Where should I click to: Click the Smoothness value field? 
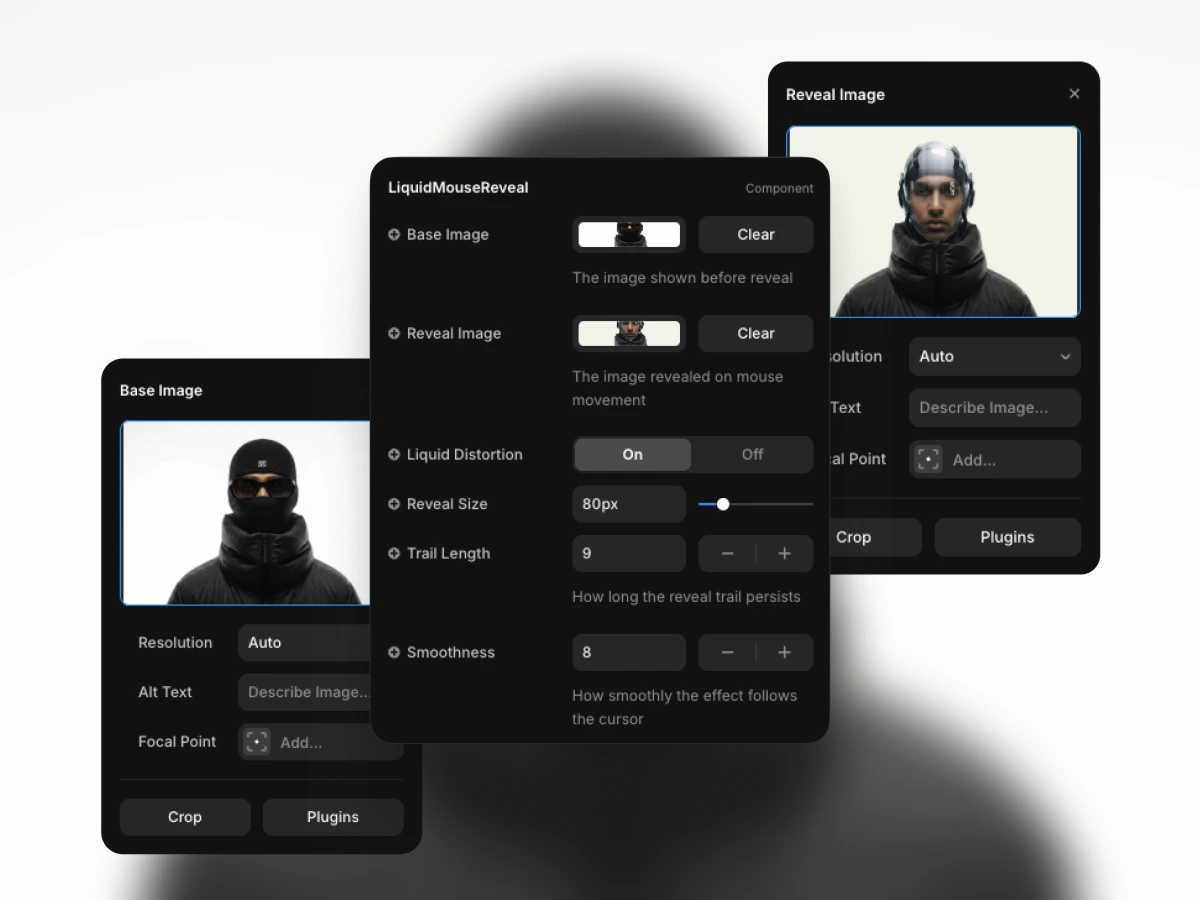(x=629, y=653)
